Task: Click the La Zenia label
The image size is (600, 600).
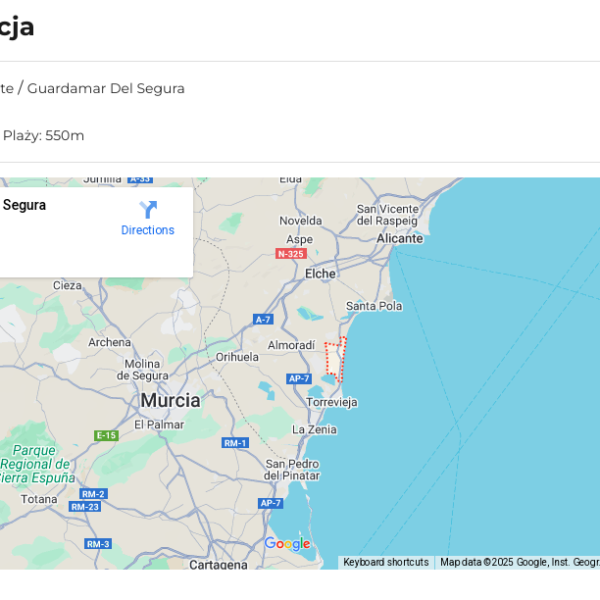Action: [315, 430]
